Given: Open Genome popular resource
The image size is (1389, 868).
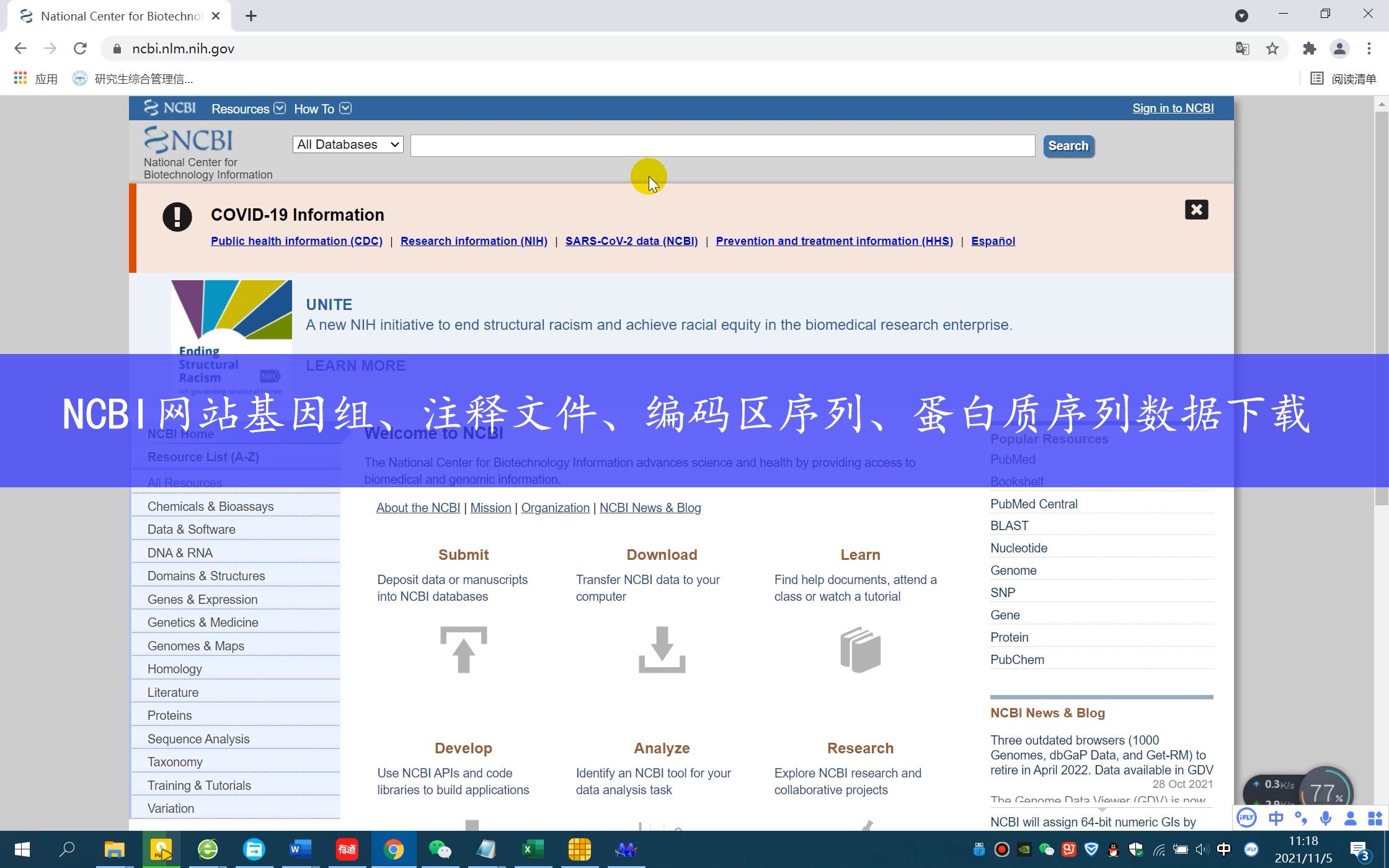Looking at the screenshot, I should (1013, 570).
